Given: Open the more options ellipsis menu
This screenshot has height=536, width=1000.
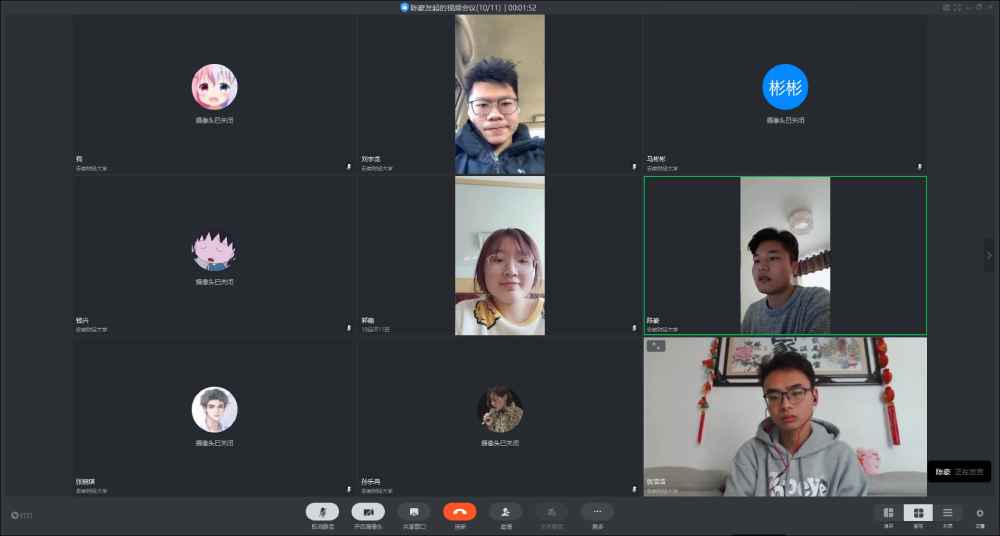Looking at the screenshot, I should tap(597, 512).
